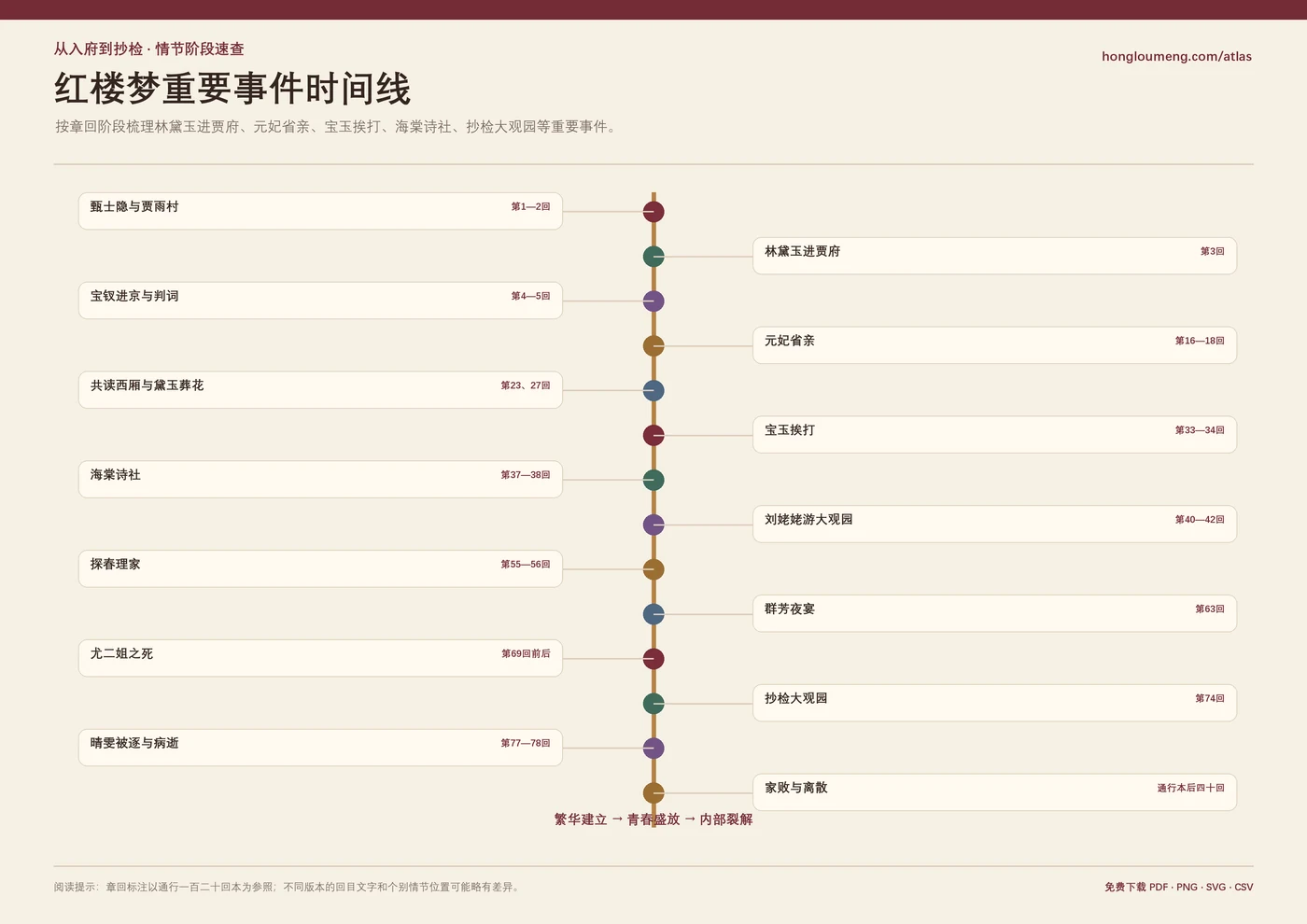This screenshot has width=1307, height=924.
Task: Click the caption 繁华建立 → 青春盛放 → 内部裂解
Action: [x=653, y=819]
